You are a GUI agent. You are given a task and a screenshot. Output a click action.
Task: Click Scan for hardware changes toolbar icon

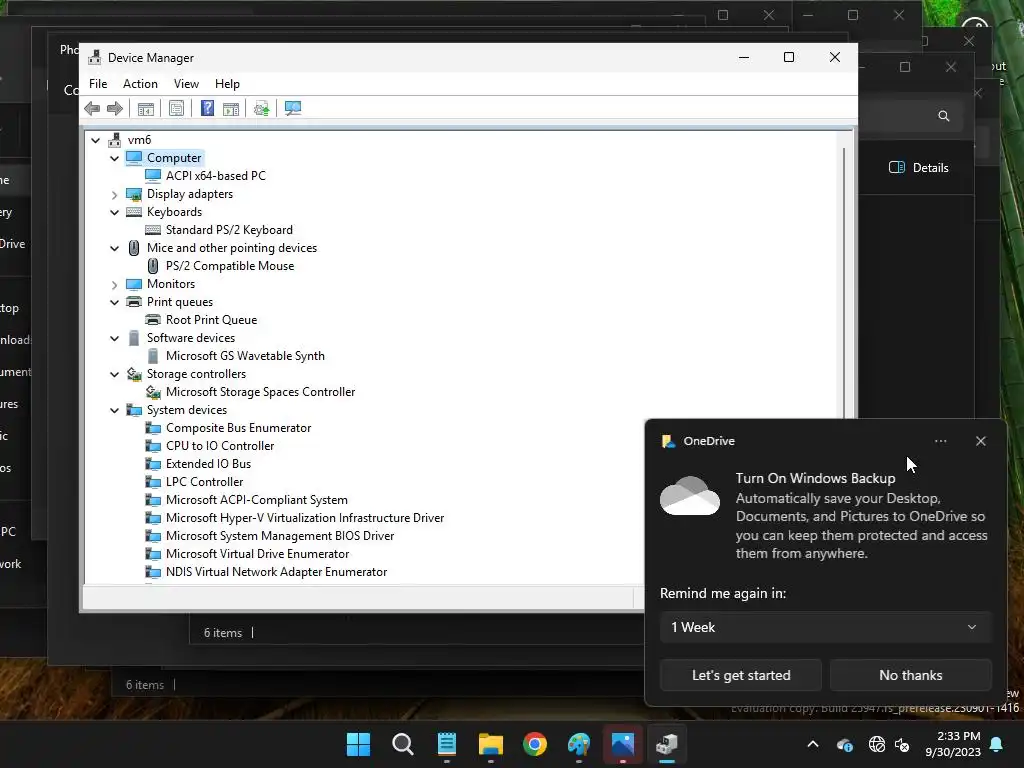[x=293, y=108]
